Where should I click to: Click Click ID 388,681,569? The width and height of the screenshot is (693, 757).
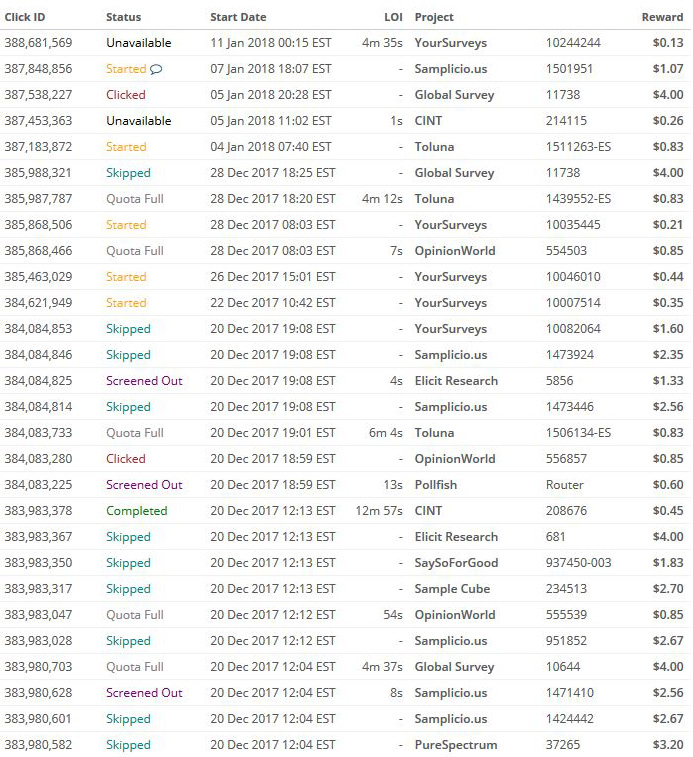pyautogui.click(x=38, y=43)
